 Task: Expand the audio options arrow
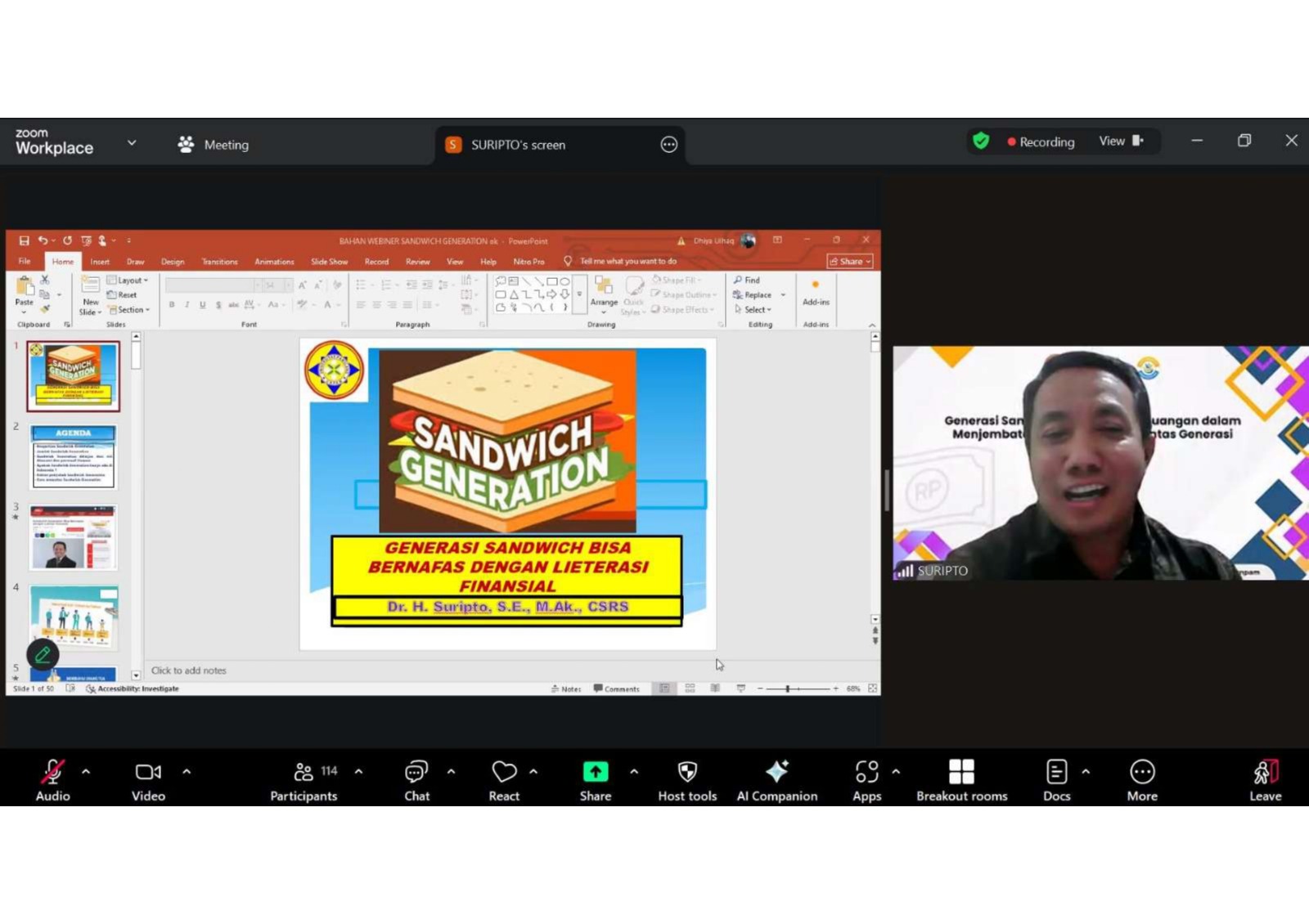[86, 771]
